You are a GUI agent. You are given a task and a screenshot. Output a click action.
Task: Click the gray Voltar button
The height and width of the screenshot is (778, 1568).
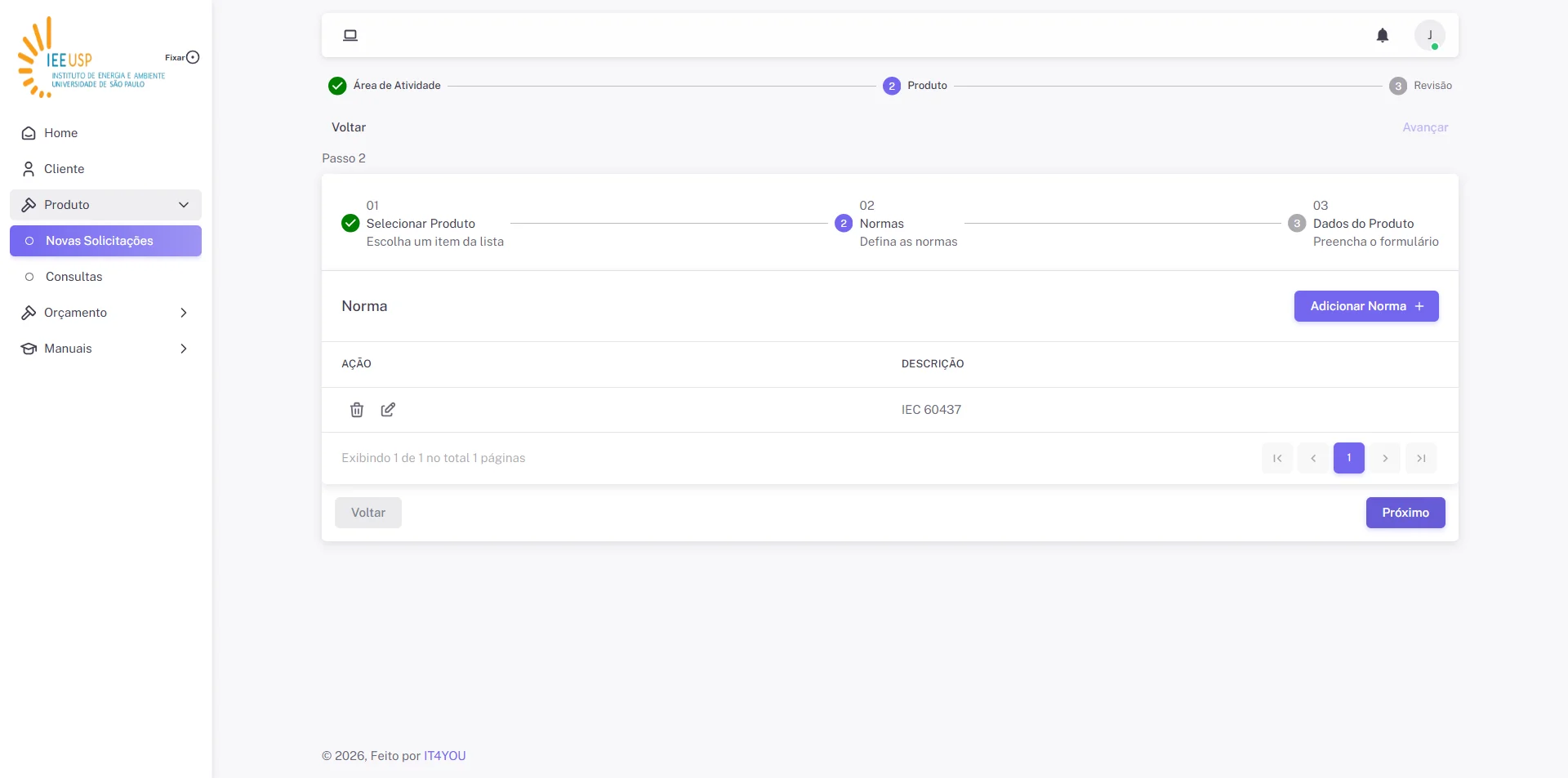click(368, 513)
